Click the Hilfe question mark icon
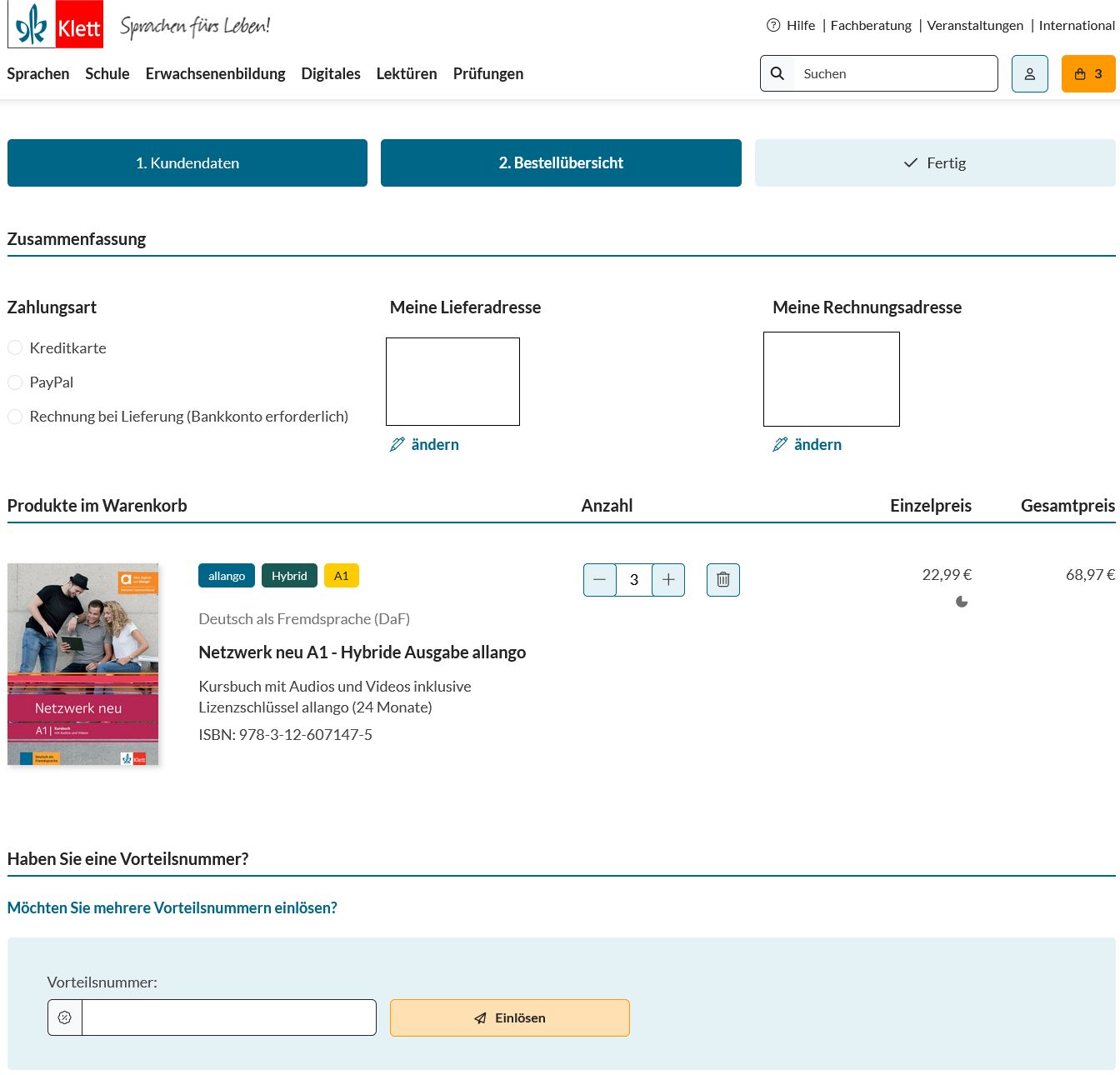 (x=772, y=25)
